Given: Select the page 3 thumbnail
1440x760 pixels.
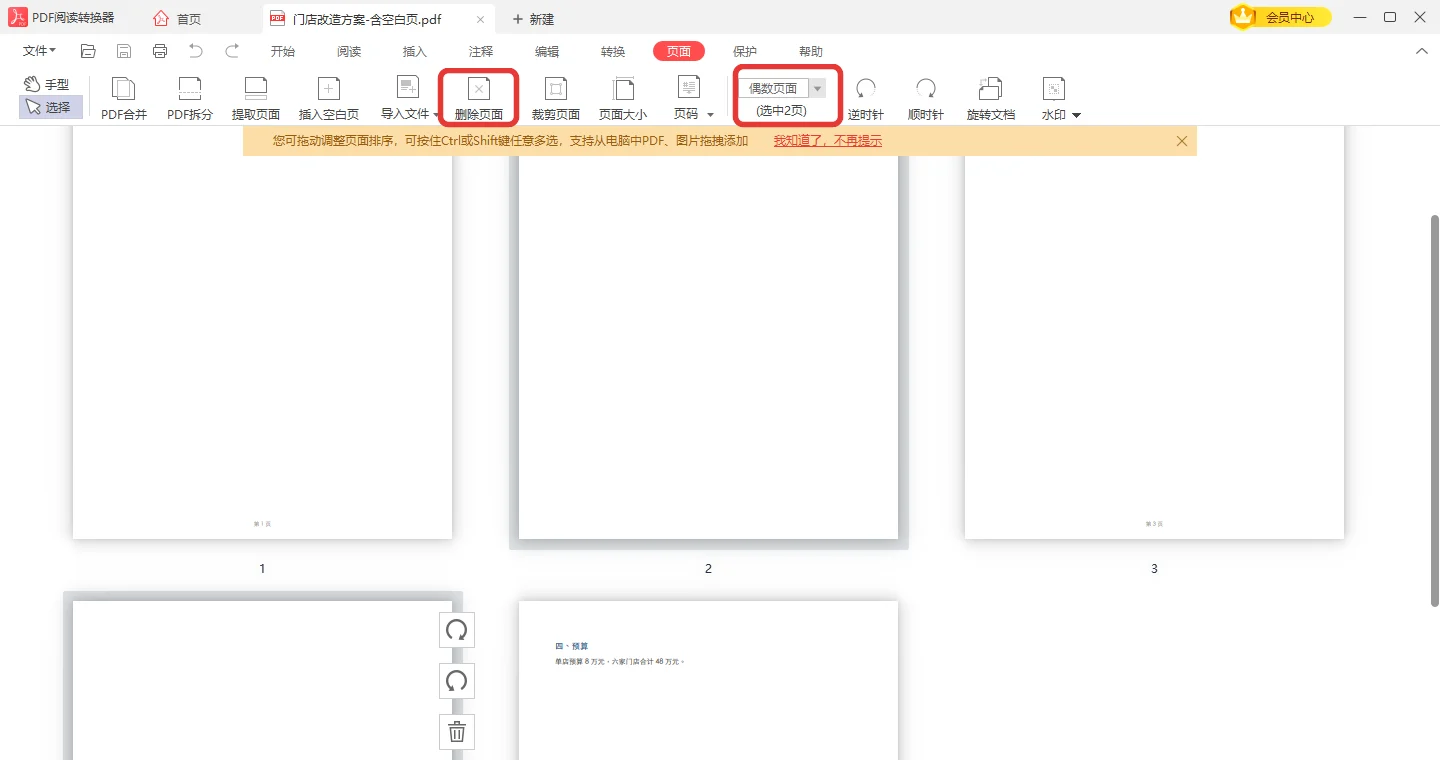Looking at the screenshot, I should (x=1154, y=332).
